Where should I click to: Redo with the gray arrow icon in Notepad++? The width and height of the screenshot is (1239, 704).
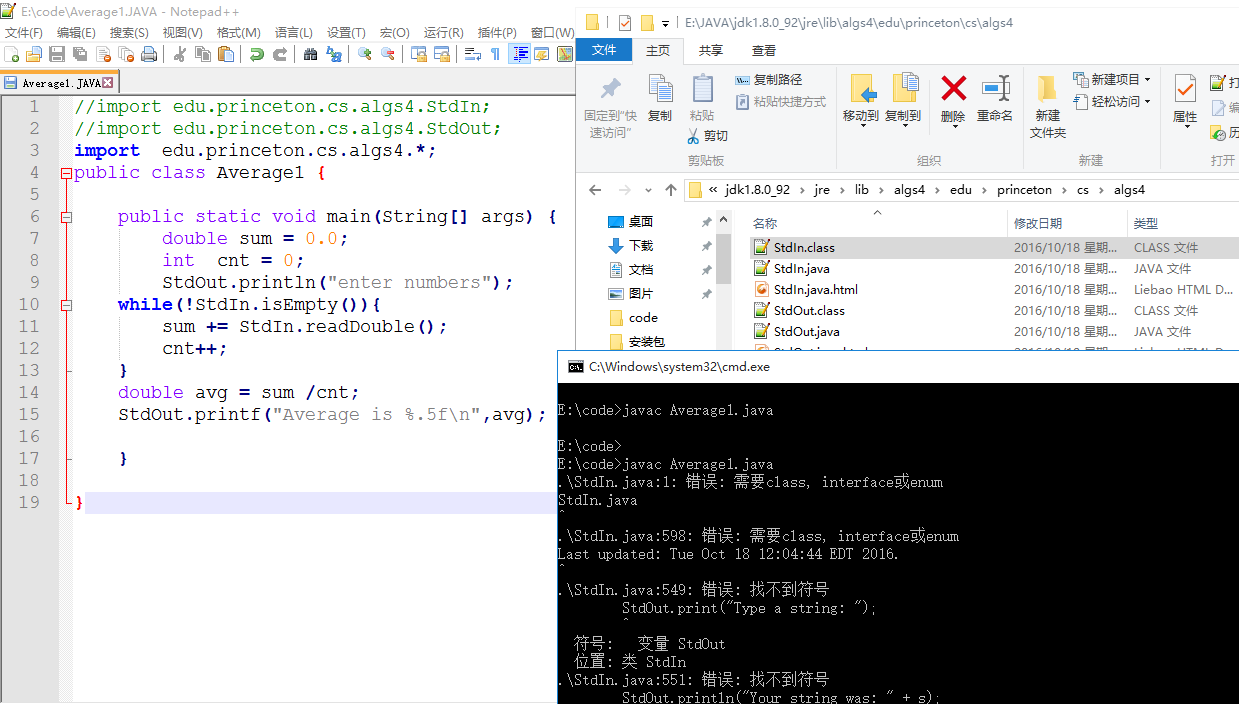pyautogui.click(x=280, y=54)
